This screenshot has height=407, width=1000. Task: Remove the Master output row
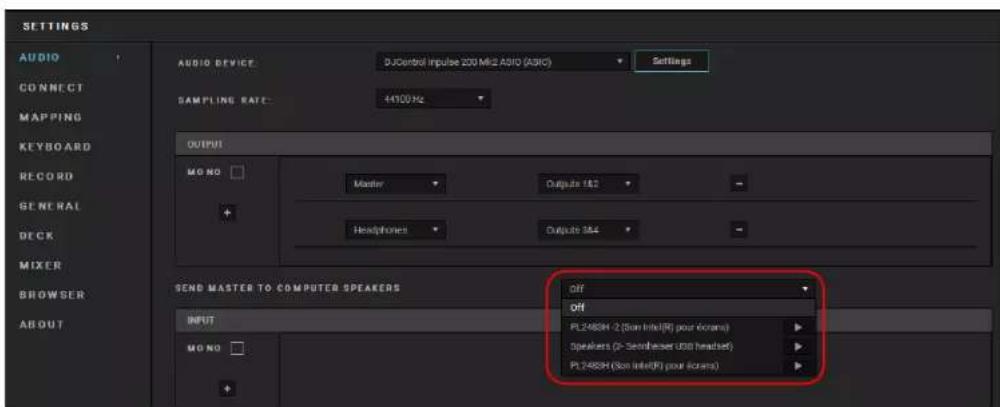[739, 185]
